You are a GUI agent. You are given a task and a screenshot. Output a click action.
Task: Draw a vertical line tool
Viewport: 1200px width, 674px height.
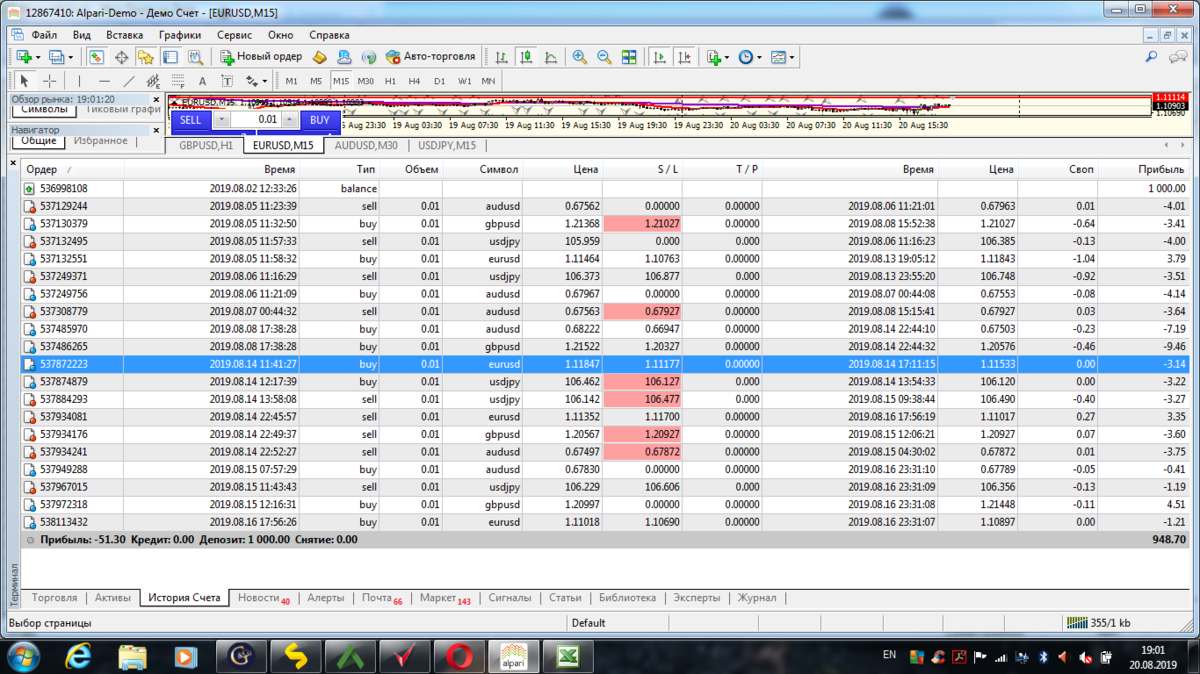coord(79,81)
